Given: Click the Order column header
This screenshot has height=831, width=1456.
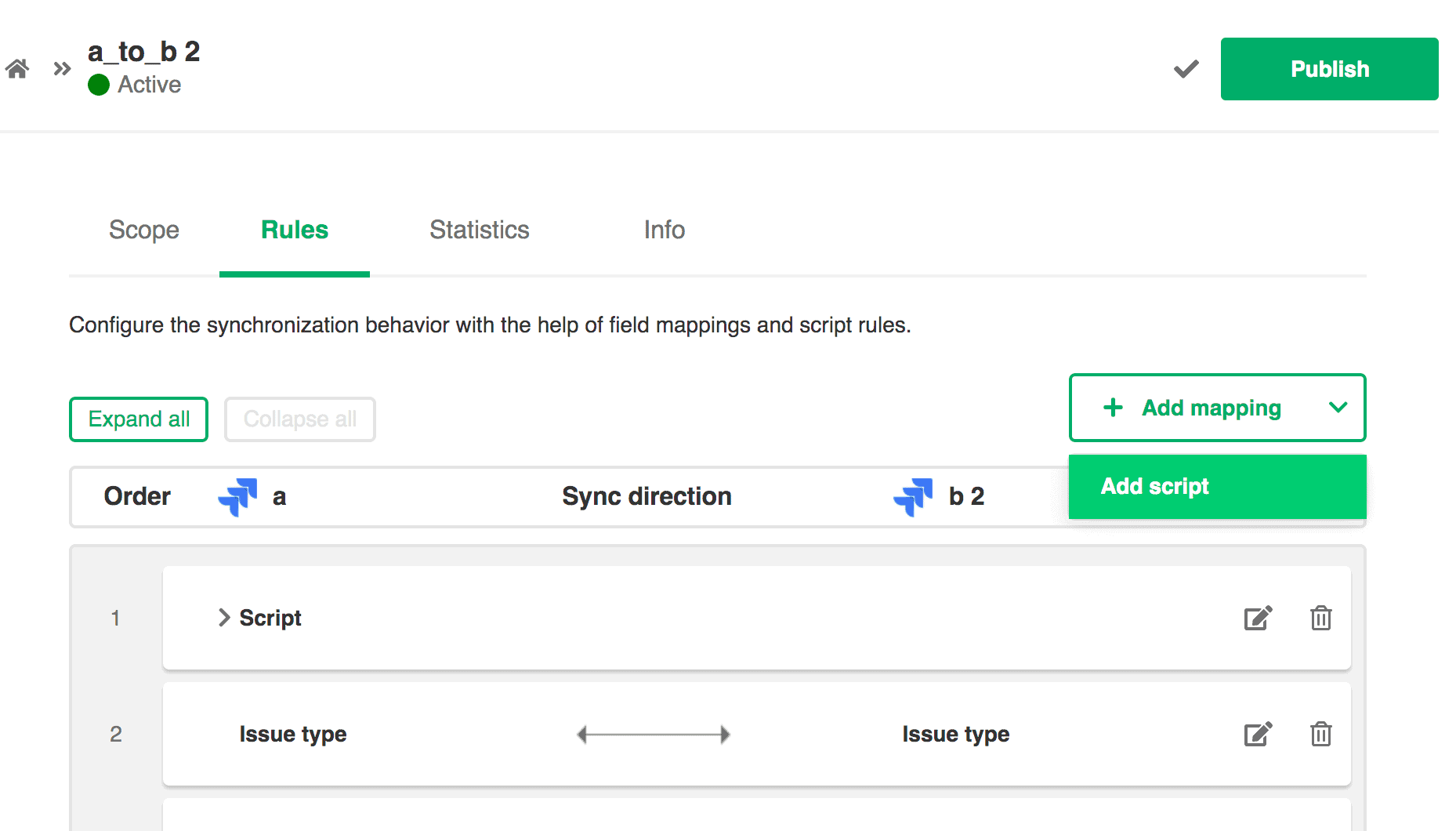Looking at the screenshot, I should [x=137, y=496].
